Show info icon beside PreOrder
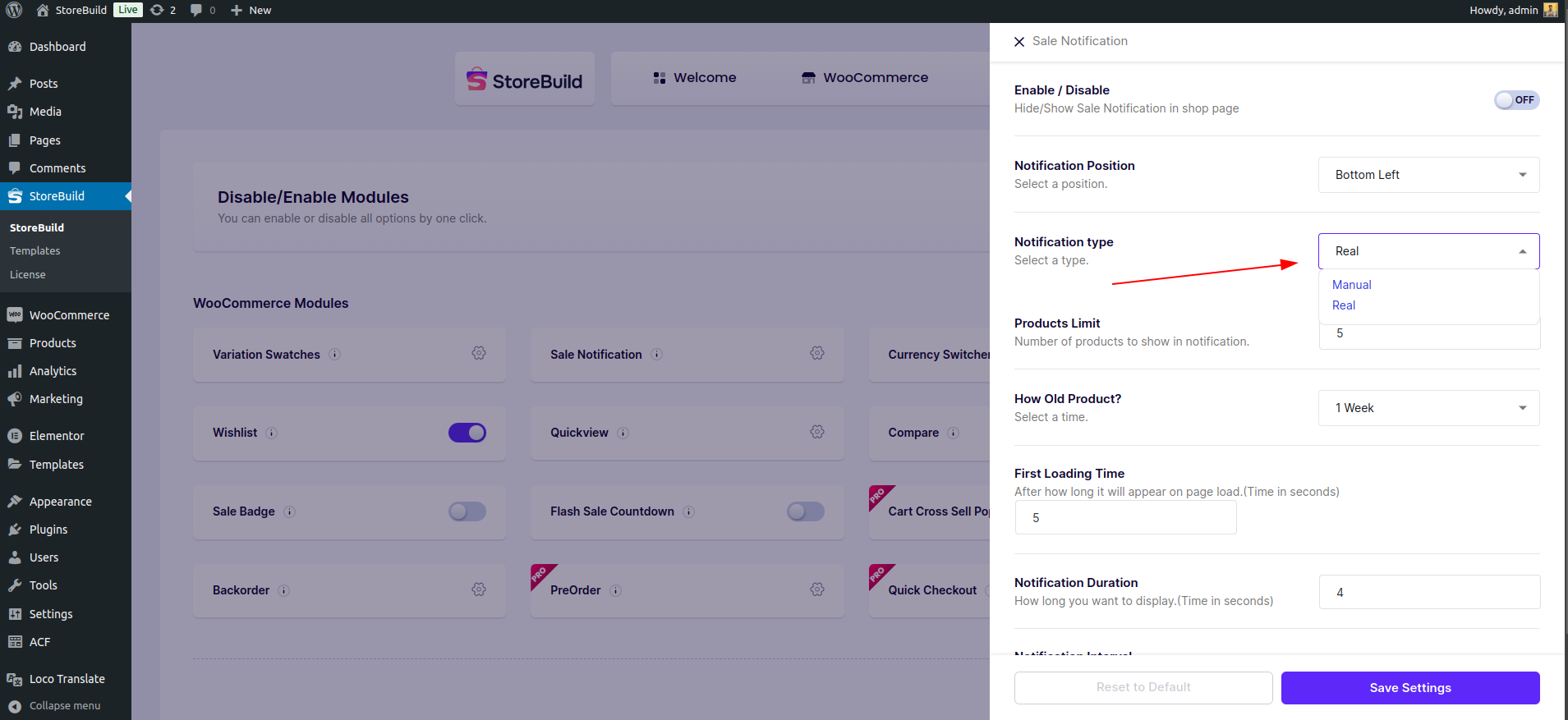1568x720 pixels. pyautogui.click(x=616, y=591)
